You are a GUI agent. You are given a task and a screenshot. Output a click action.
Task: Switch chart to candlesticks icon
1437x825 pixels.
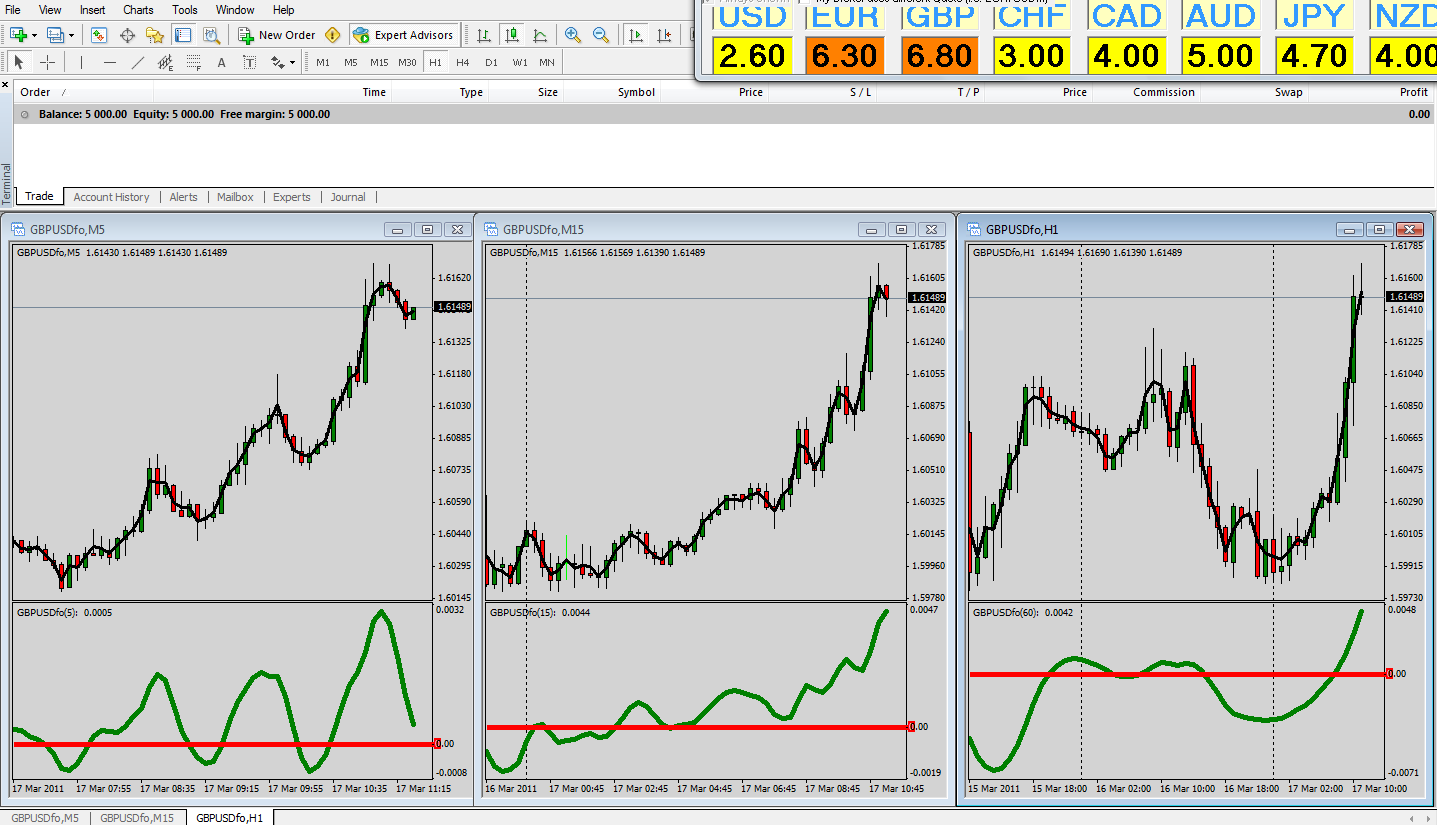tap(512, 35)
